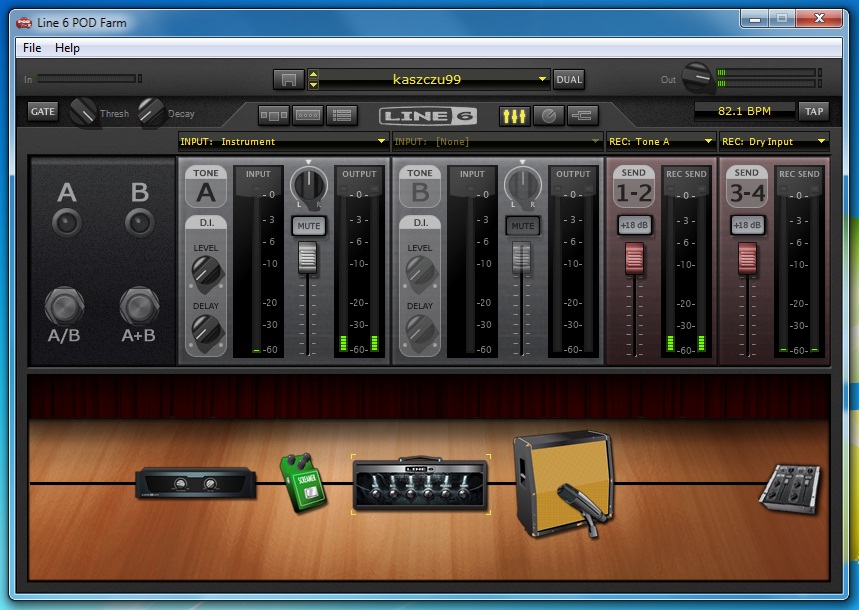Click the TONE A label button

[x=206, y=186]
